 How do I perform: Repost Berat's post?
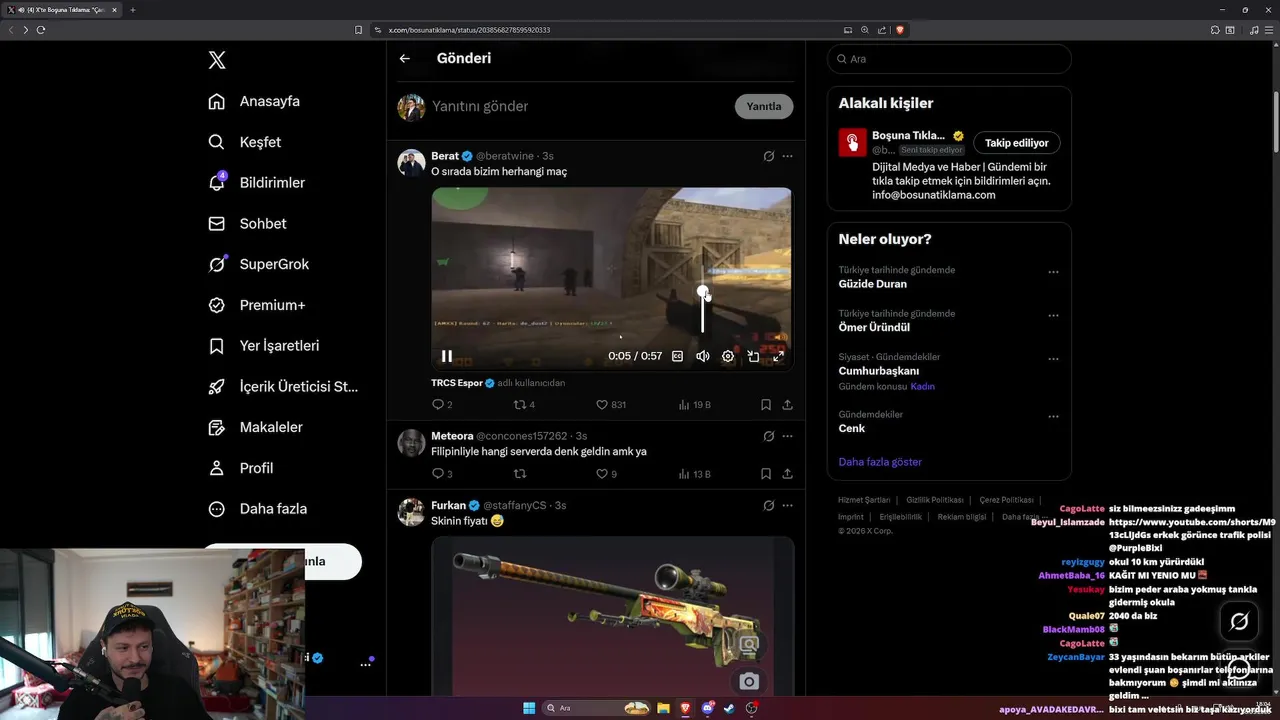(x=523, y=405)
